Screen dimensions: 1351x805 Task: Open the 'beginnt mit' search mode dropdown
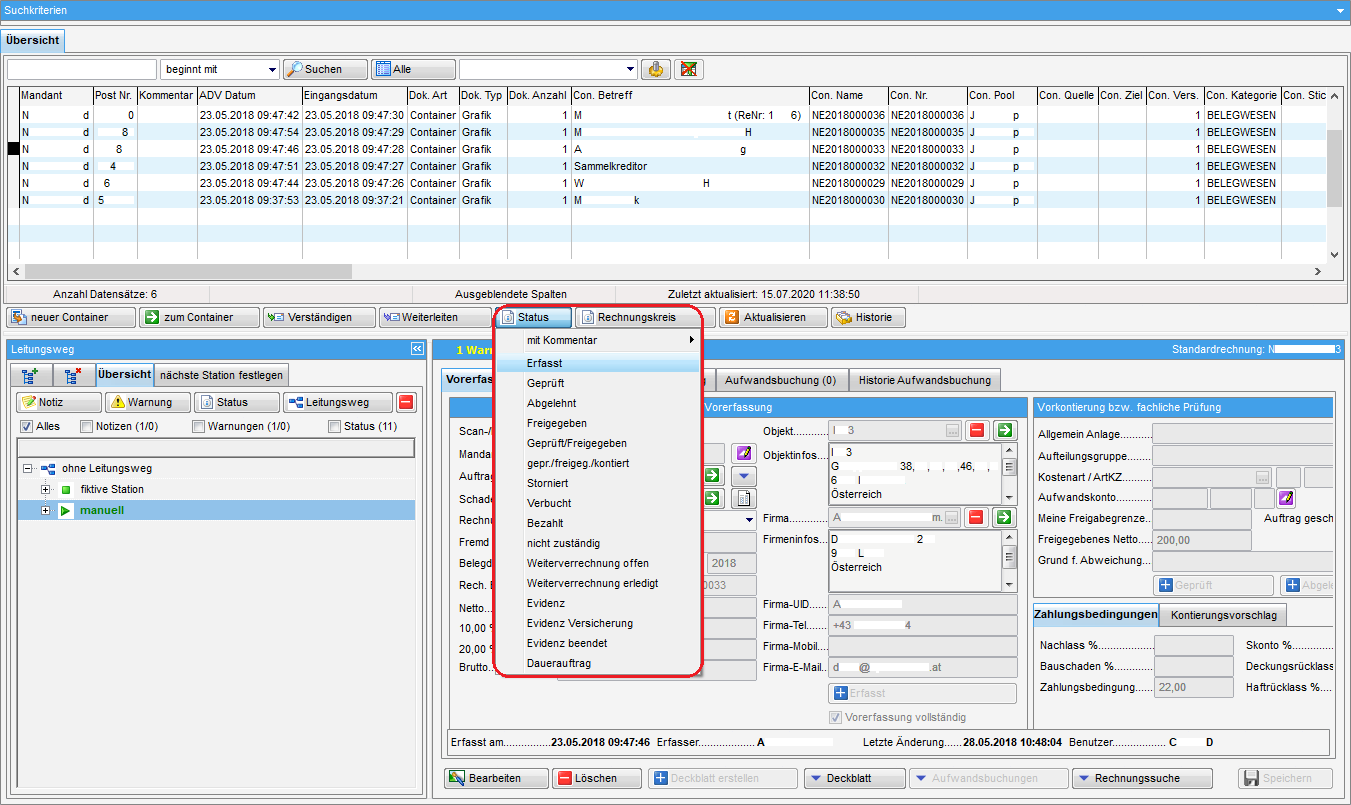272,70
